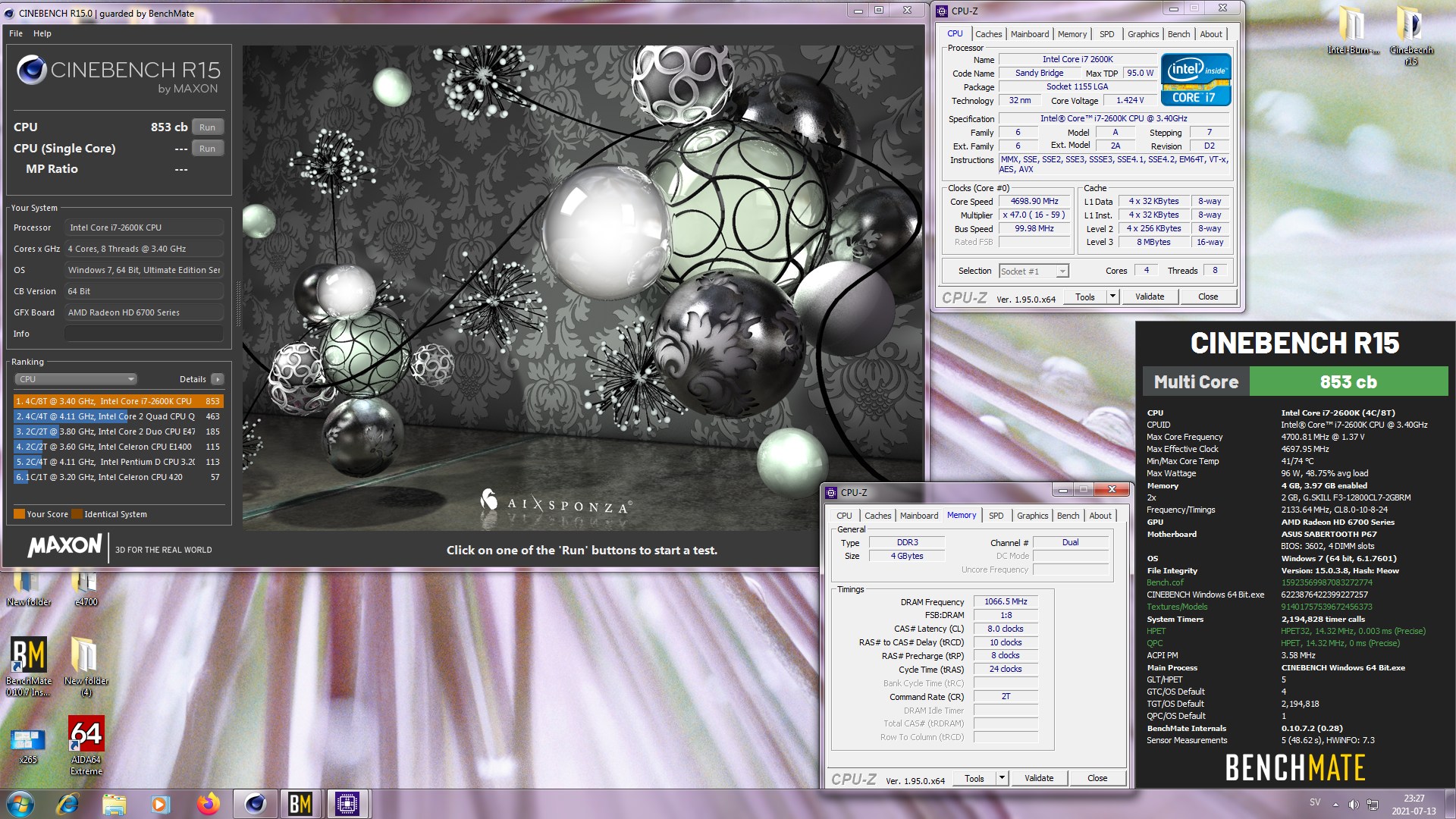Open SPD tab in top CPU-Z
This screenshot has width=1456, height=819.
pyautogui.click(x=1107, y=34)
